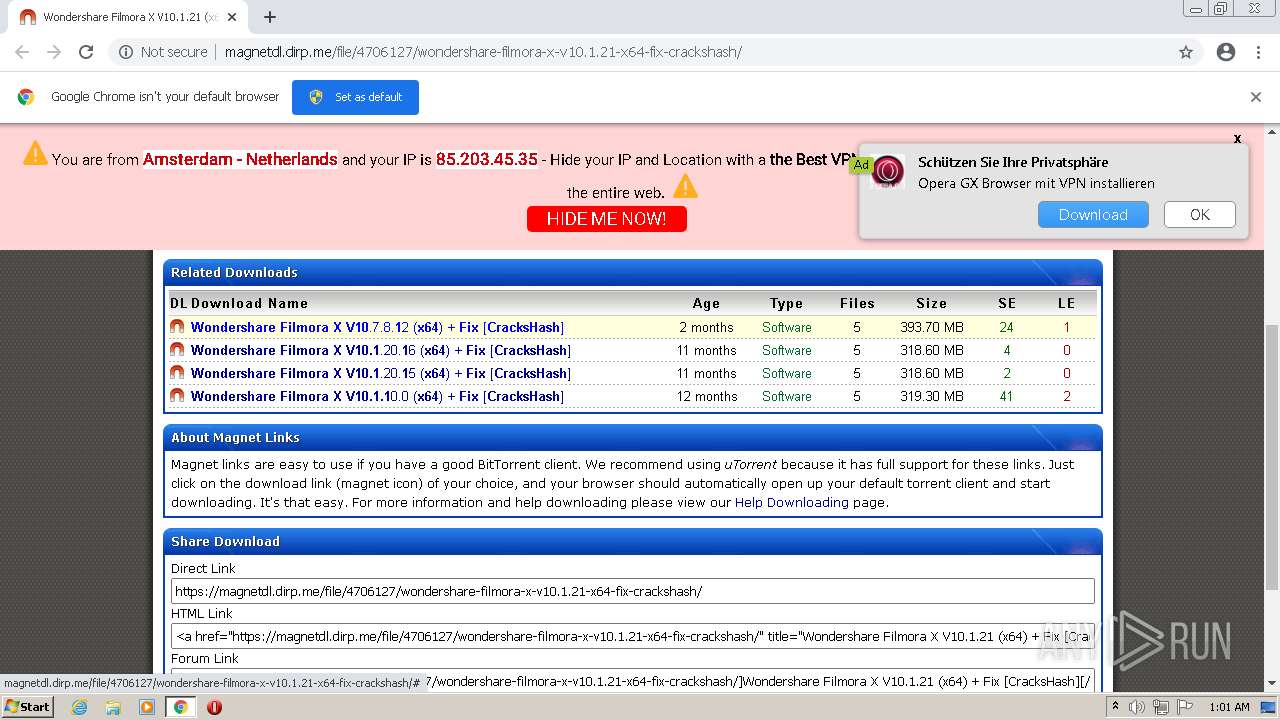
Task: Click the network icon in system tray
Action: pos(1161,707)
